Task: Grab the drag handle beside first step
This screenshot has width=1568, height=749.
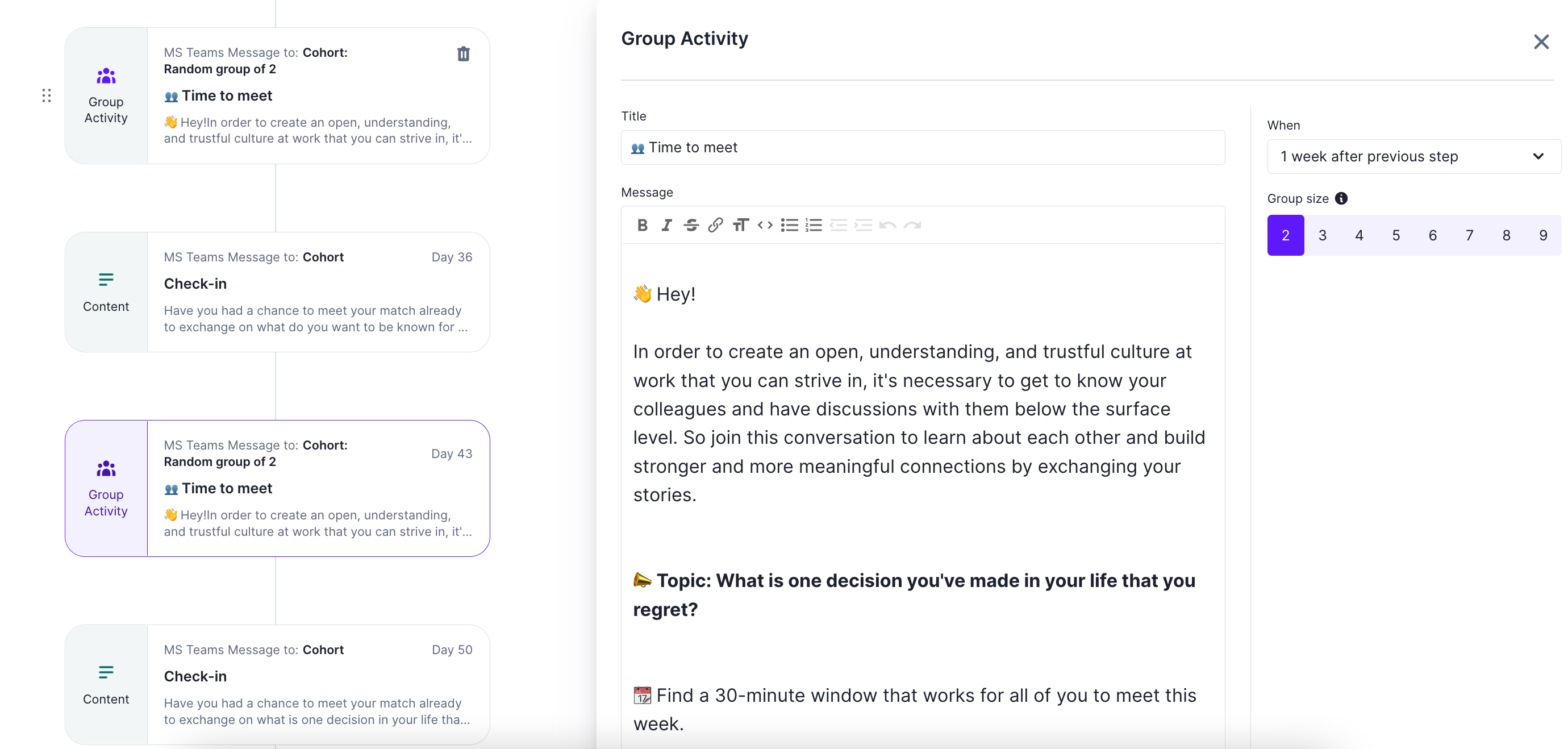Action: 46,95
